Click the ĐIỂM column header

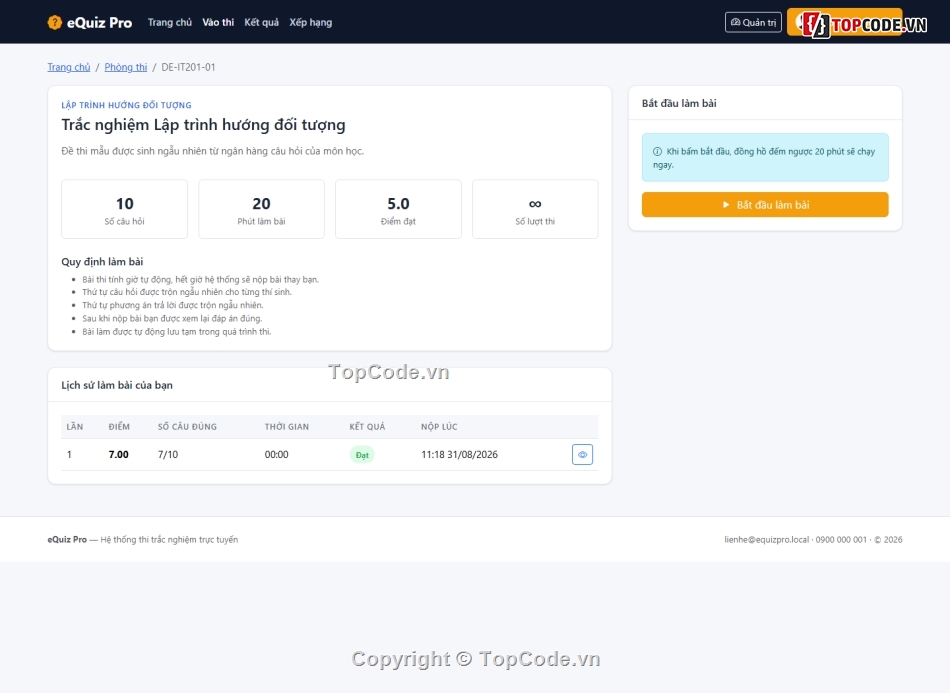119,426
